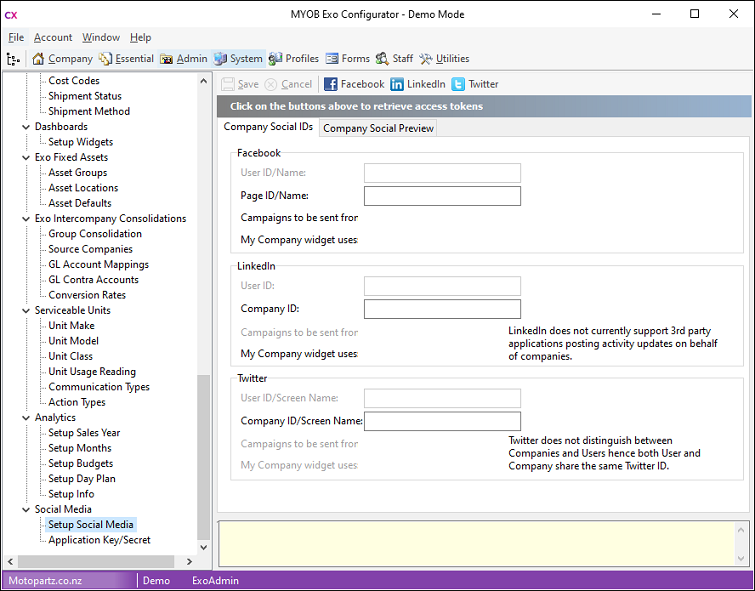The height and width of the screenshot is (591, 755).
Task: Select GL Contra Accounts tree item
Action: [93, 280]
